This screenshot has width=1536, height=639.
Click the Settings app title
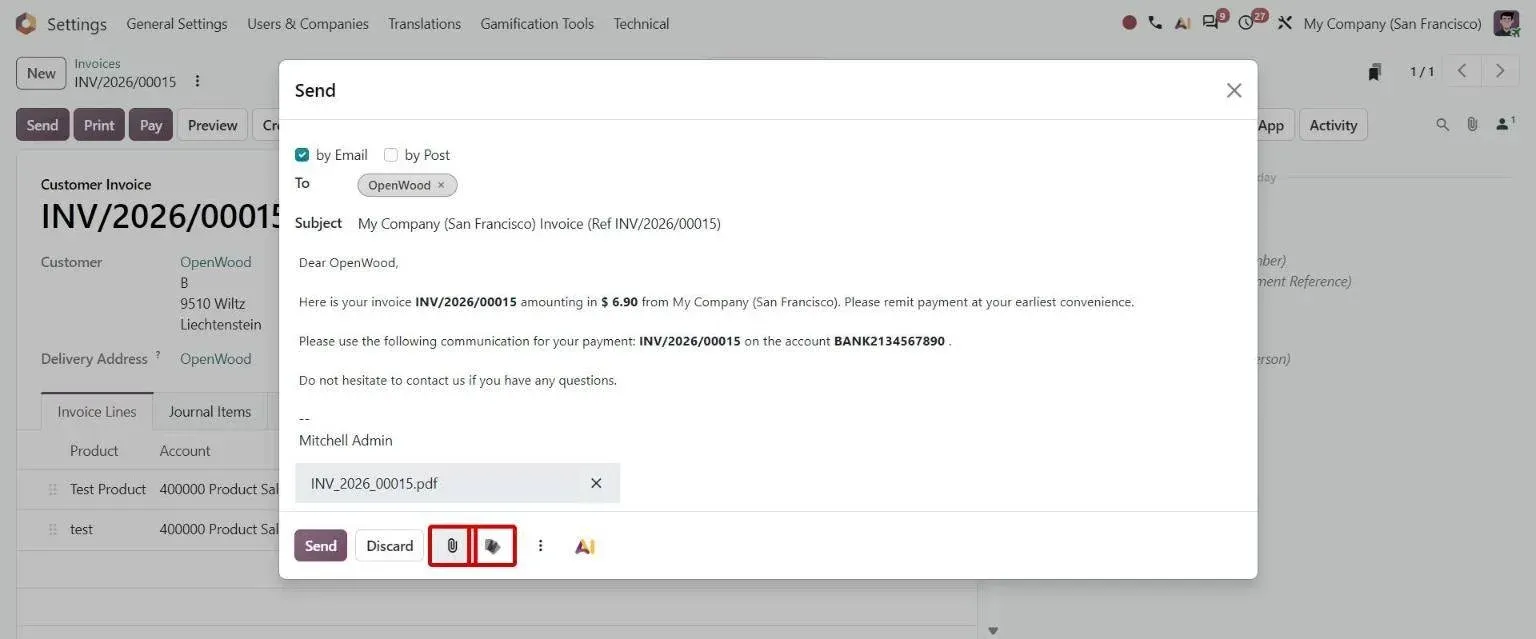click(x=77, y=23)
